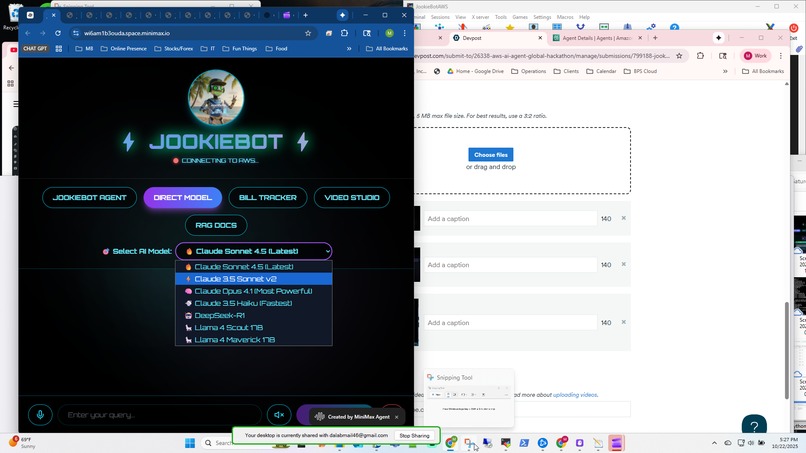Open Tools menu in JookieBotAWS window

point(501,17)
